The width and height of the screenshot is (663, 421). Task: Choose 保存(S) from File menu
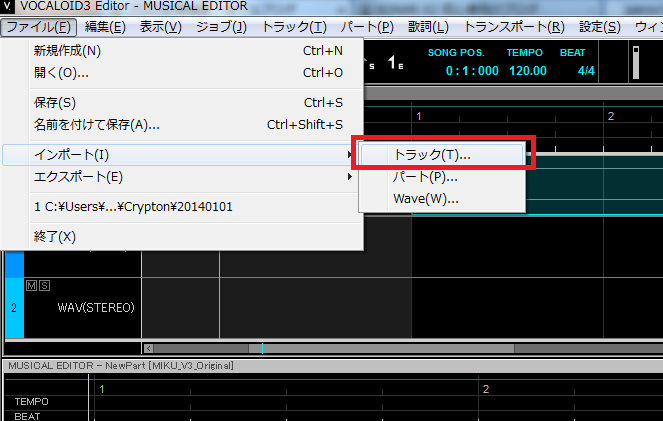click(183, 103)
